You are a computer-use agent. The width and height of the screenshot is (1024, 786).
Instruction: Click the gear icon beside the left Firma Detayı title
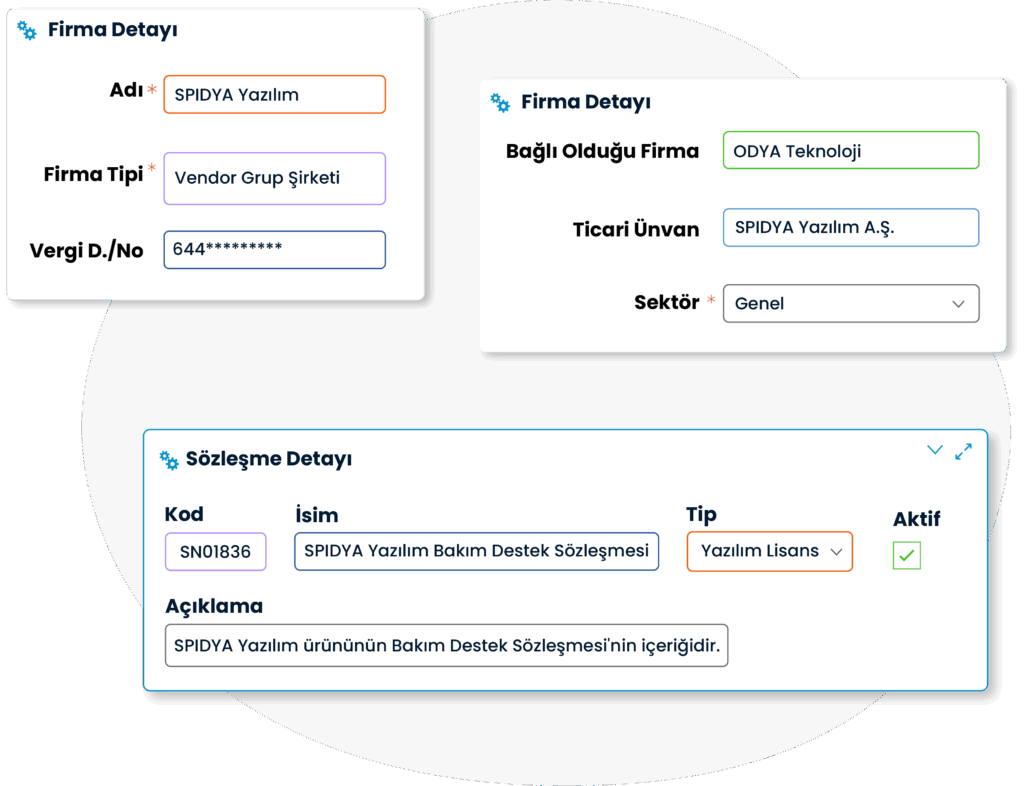click(27, 30)
